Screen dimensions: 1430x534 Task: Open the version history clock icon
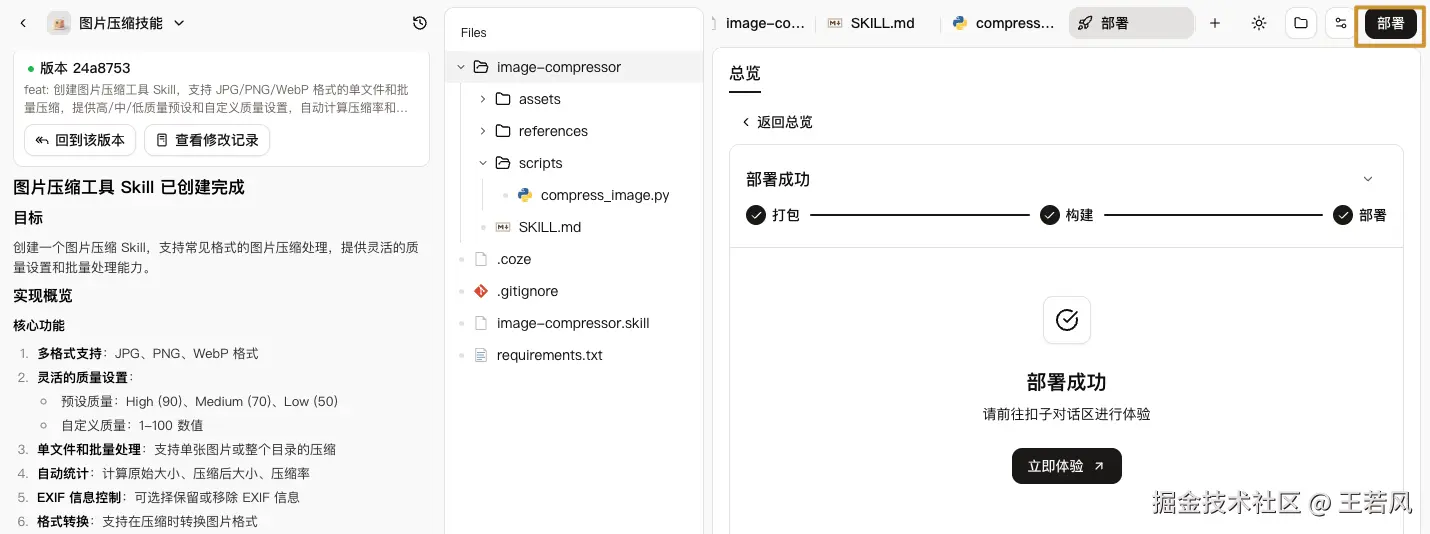420,23
